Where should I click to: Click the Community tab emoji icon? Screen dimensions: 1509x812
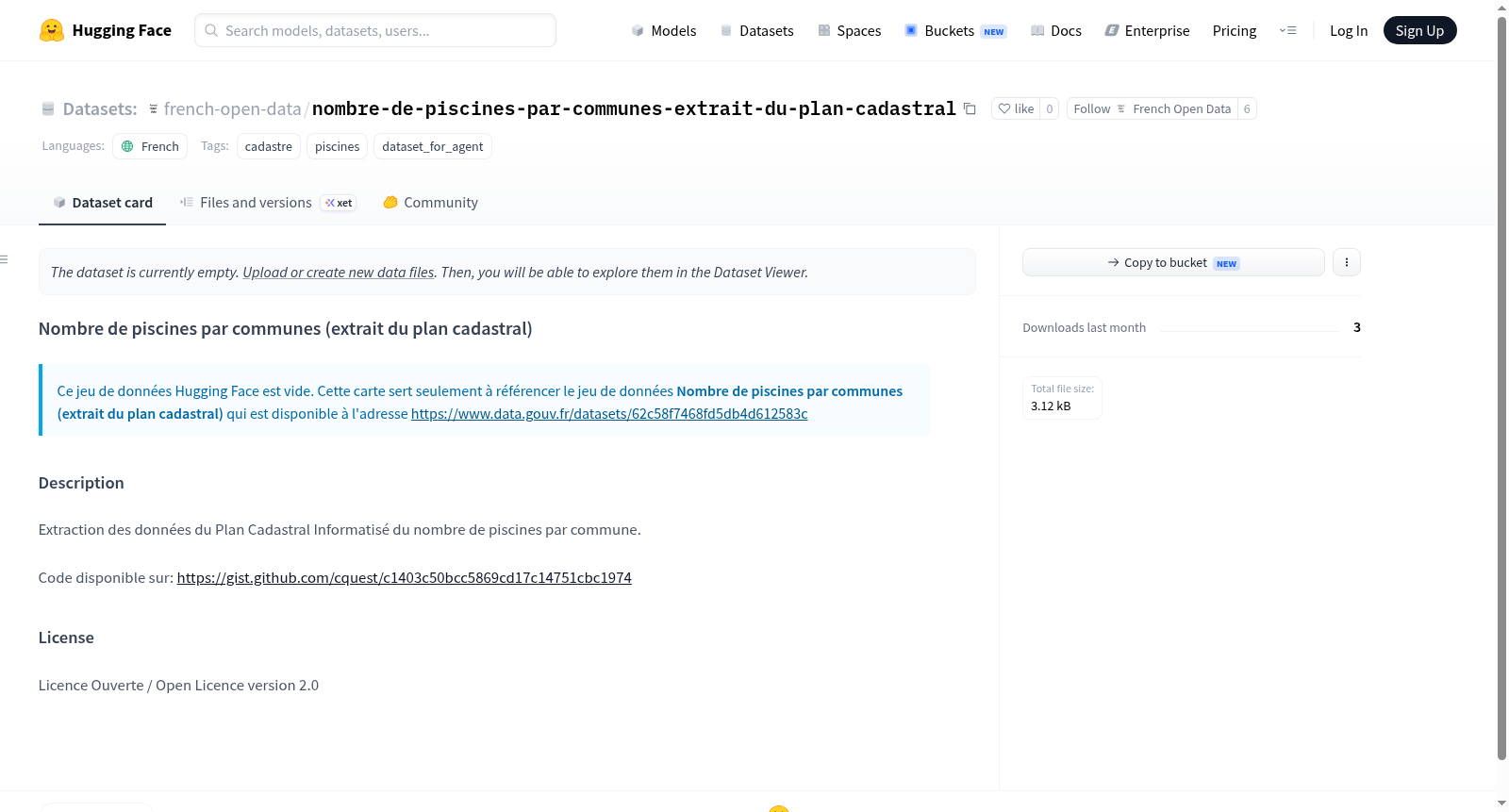[390, 202]
